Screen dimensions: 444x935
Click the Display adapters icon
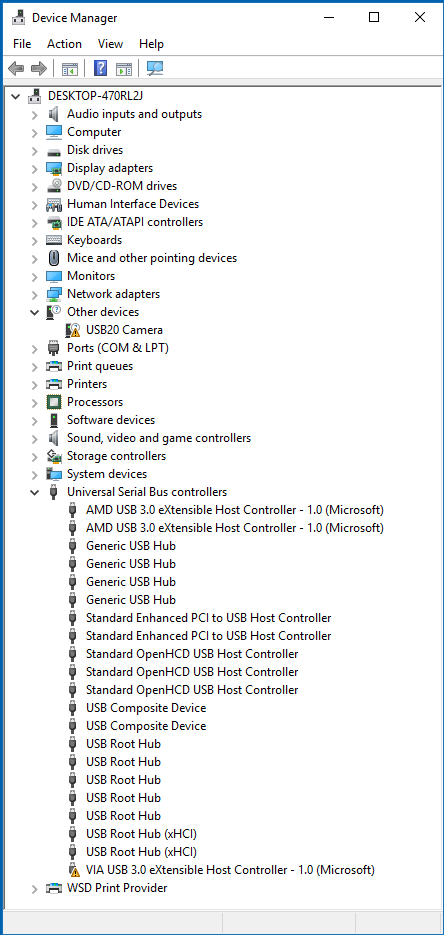point(54,168)
